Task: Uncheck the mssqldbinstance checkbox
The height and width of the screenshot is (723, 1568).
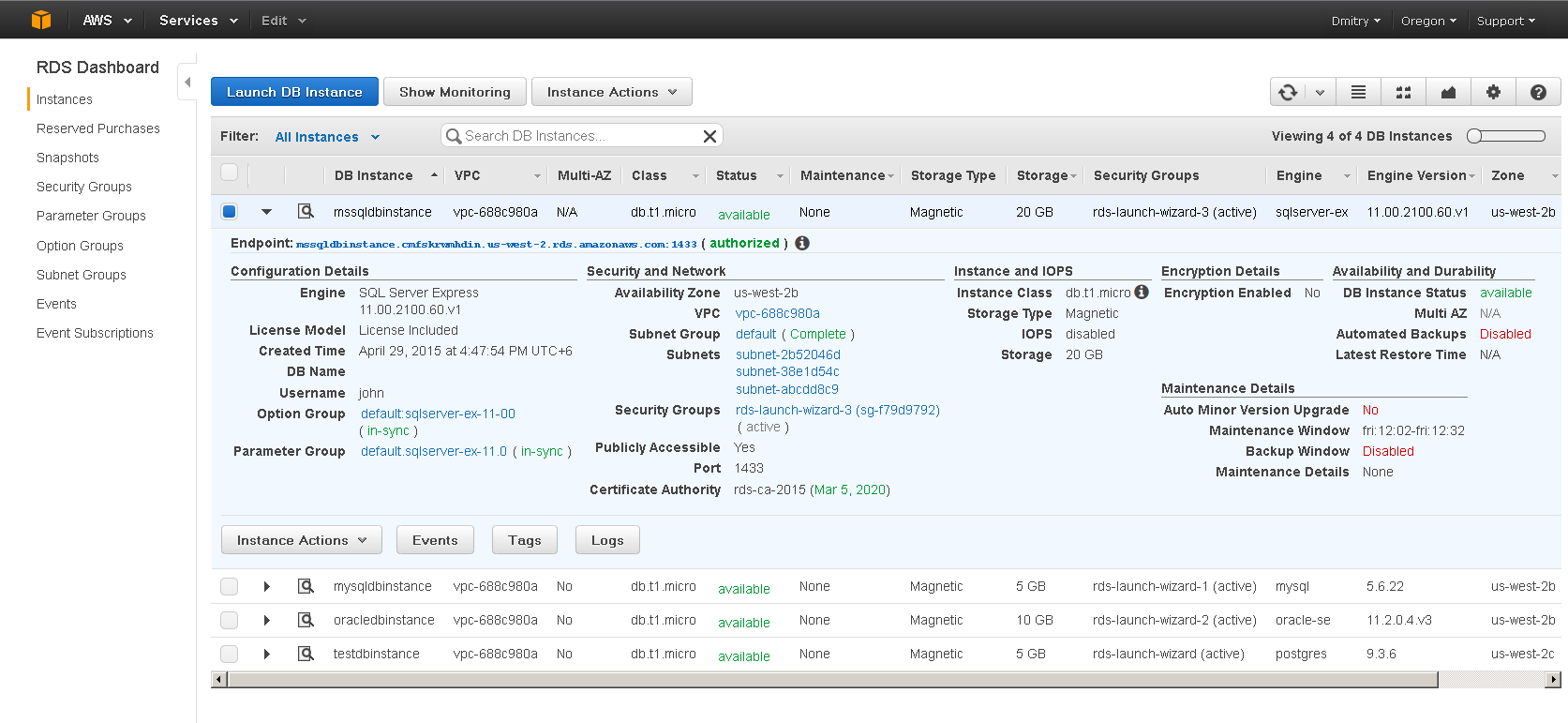Action: point(229,211)
